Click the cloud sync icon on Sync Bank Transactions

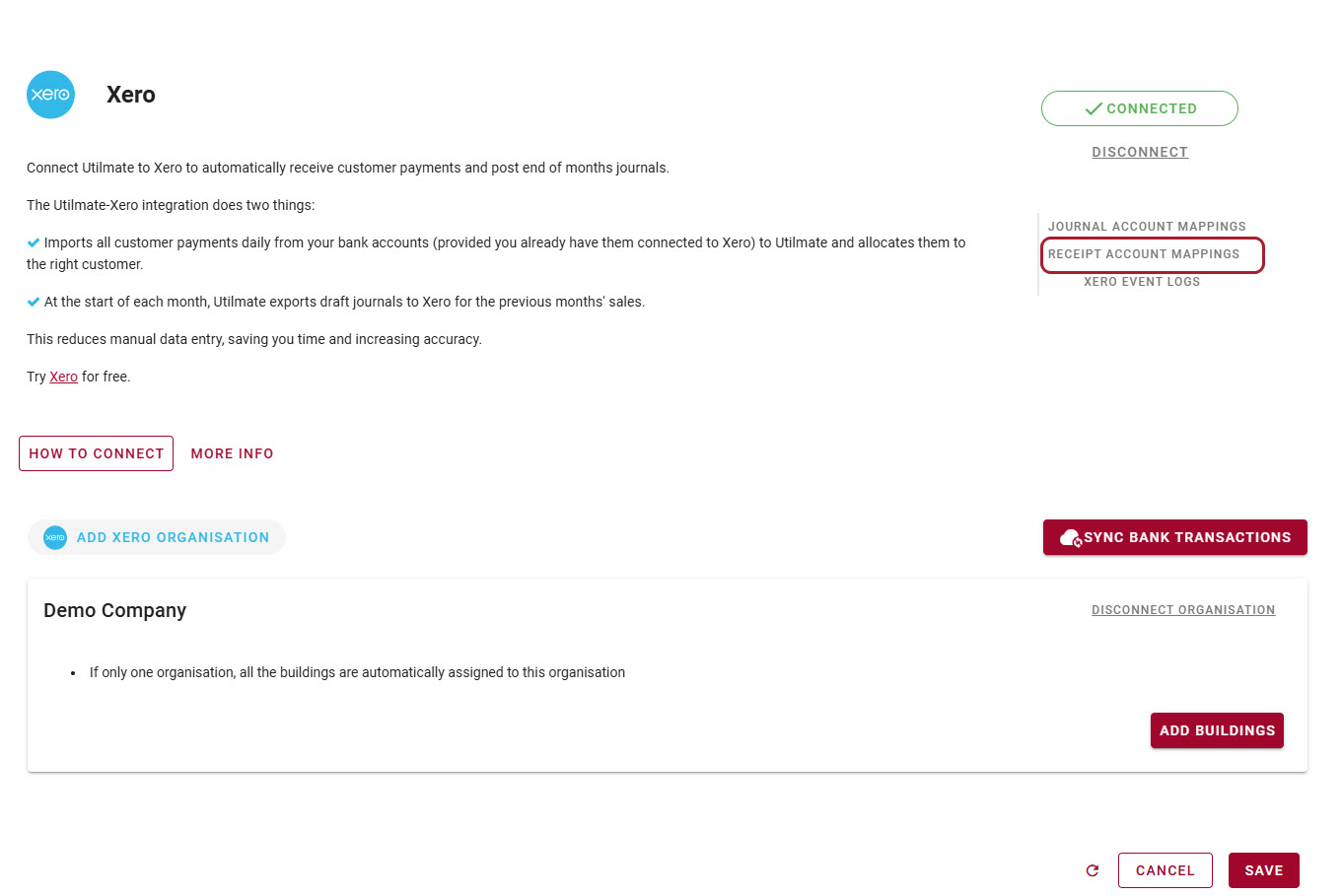click(x=1070, y=538)
